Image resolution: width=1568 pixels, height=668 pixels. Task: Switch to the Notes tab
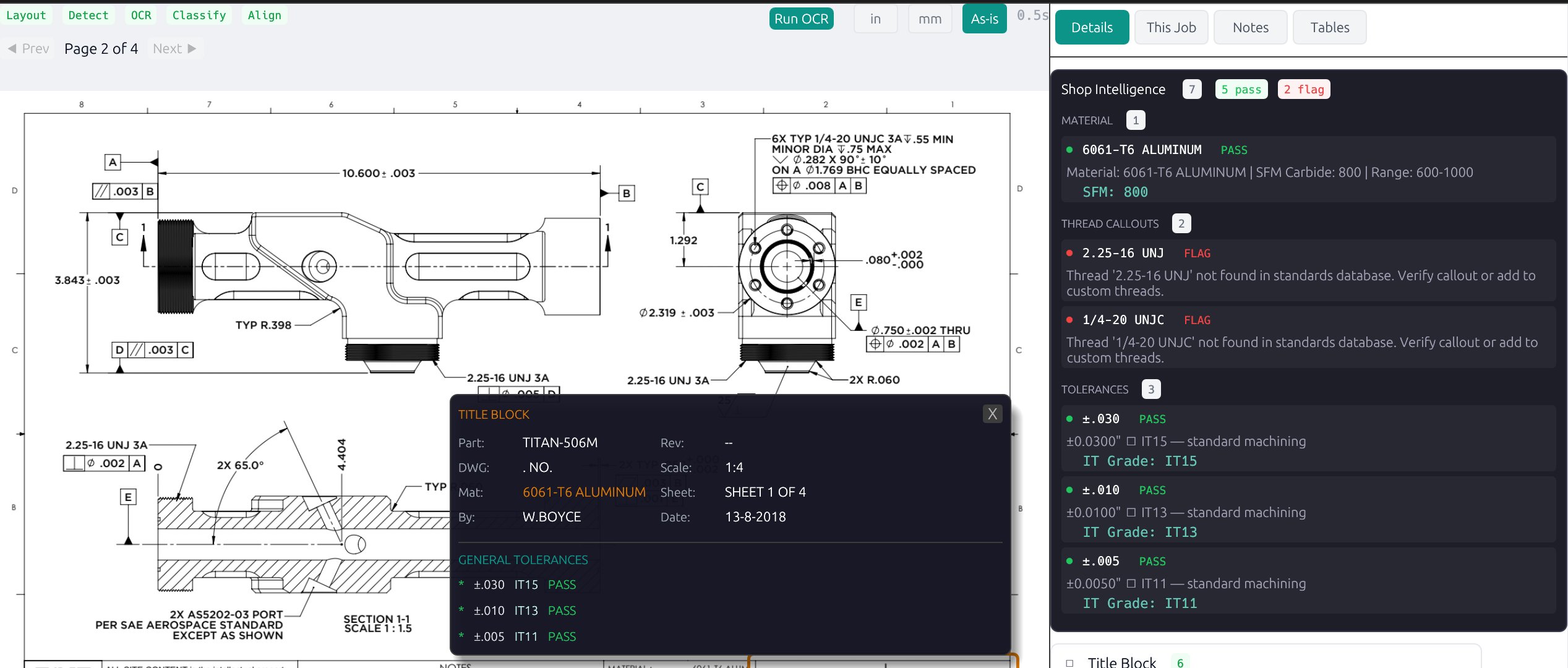1250,27
